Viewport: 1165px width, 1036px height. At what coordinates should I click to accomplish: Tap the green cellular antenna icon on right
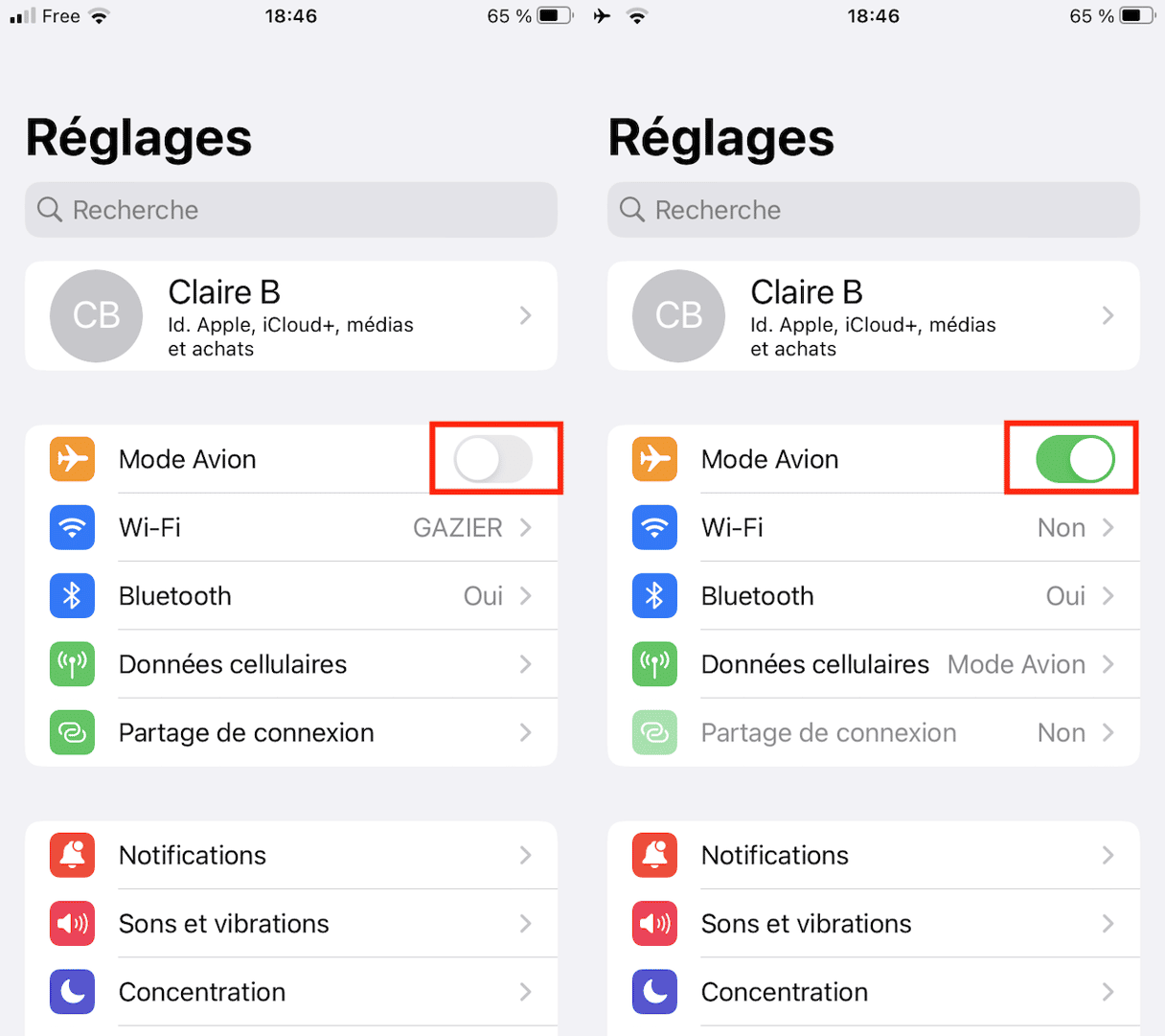click(x=654, y=664)
